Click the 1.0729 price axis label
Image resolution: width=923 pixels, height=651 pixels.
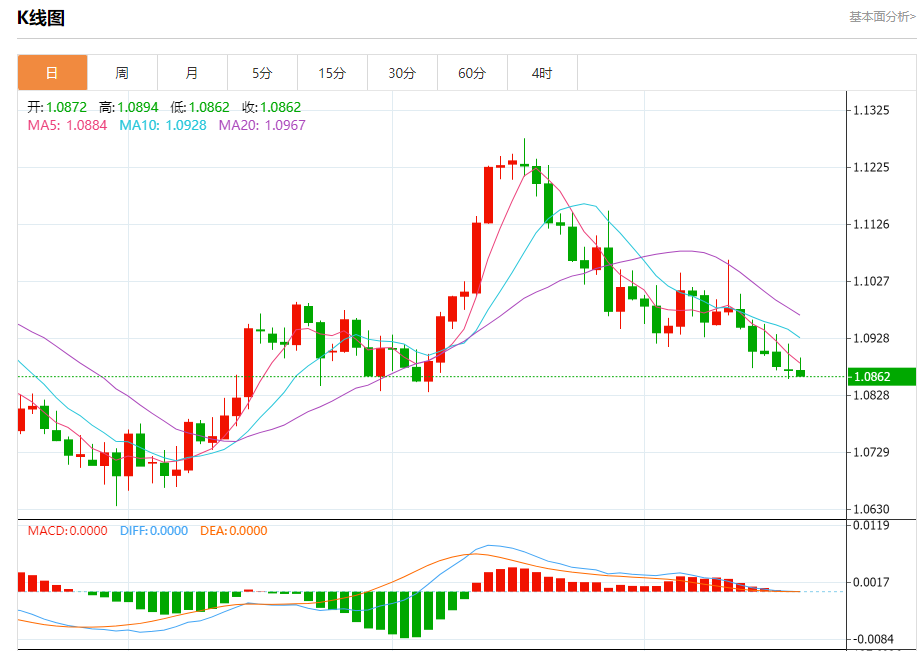click(872, 452)
